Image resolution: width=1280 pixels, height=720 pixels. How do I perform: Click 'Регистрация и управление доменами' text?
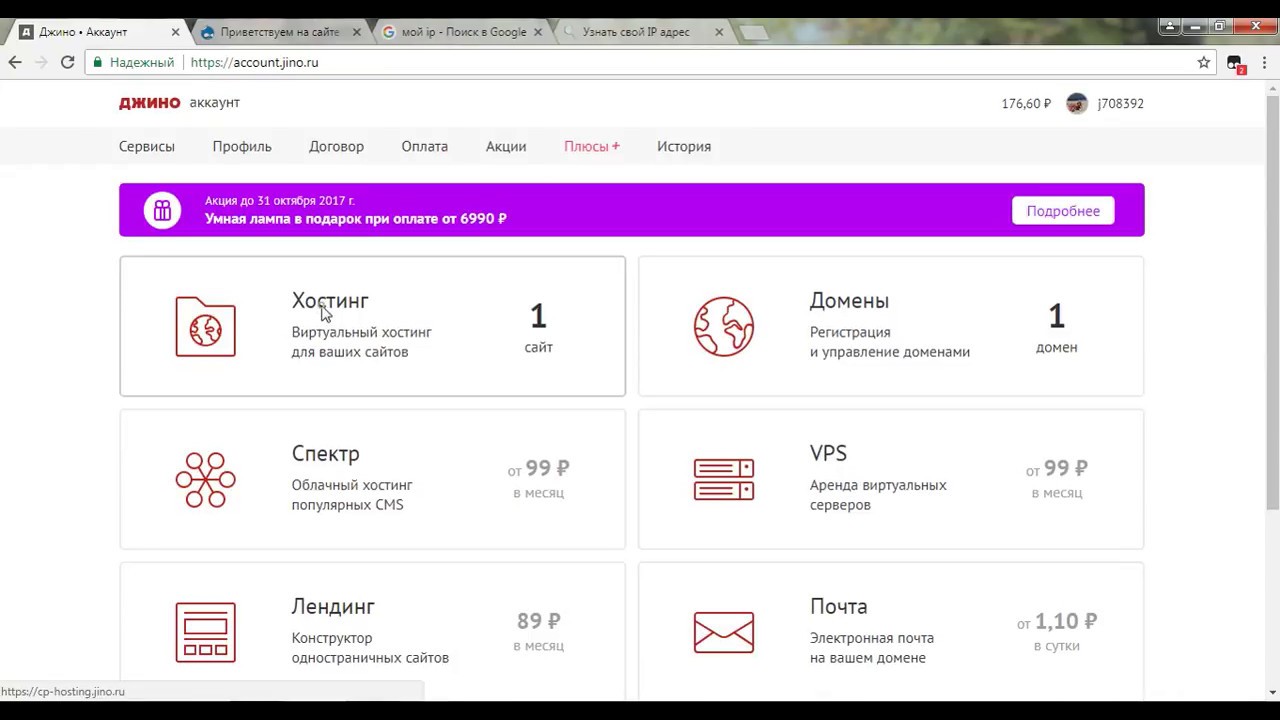coord(890,342)
